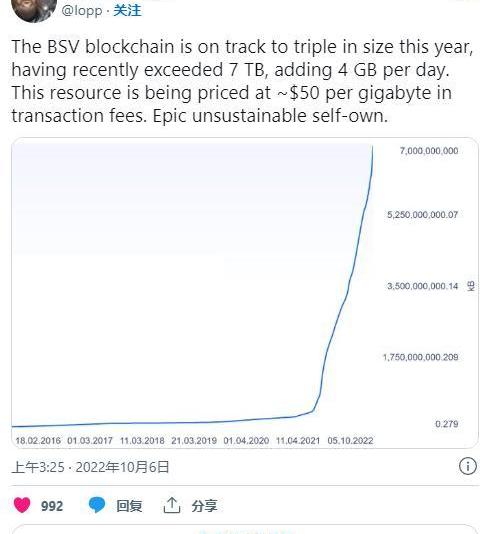Click the 01.04.2020 date on chart axis

246,440
